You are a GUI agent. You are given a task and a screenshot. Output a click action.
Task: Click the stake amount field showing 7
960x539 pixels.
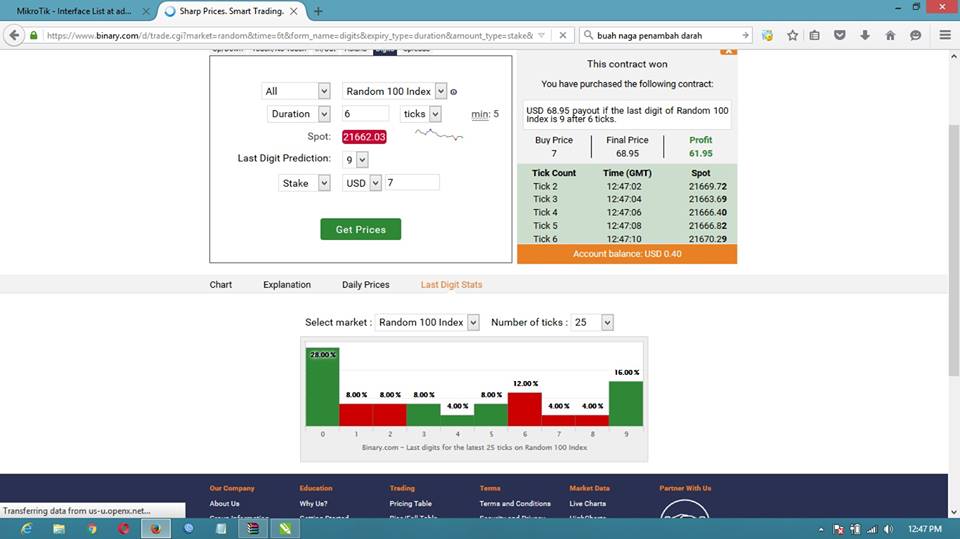(411, 183)
